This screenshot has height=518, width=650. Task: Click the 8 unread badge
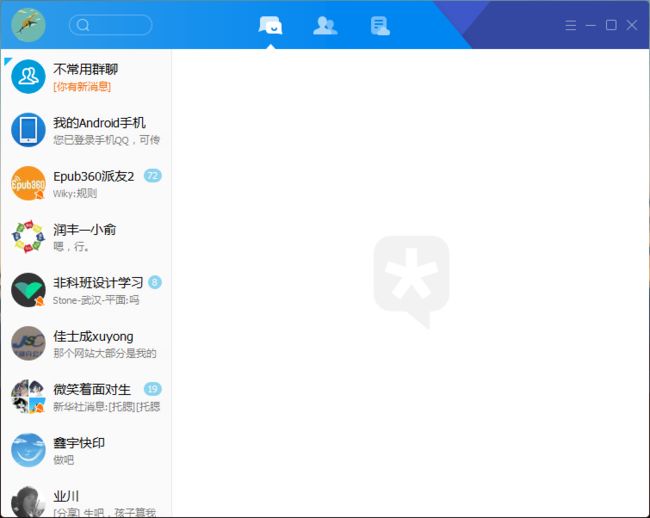point(155,283)
